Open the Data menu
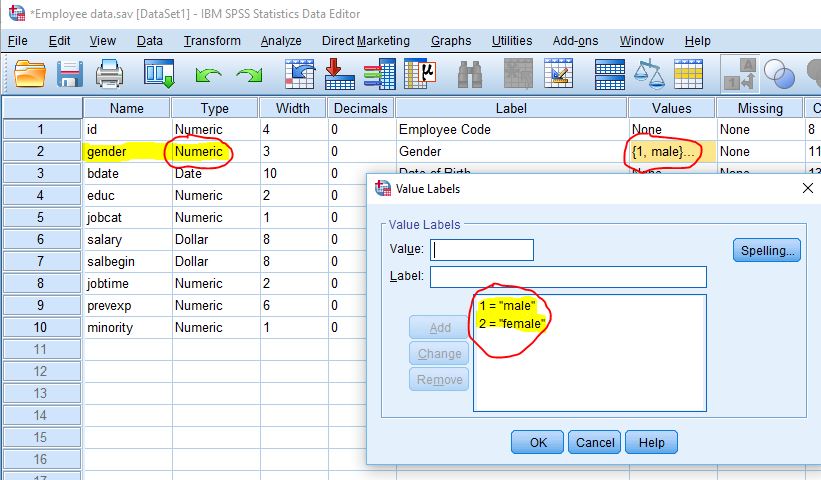The height and width of the screenshot is (480, 821). (x=149, y=41)
